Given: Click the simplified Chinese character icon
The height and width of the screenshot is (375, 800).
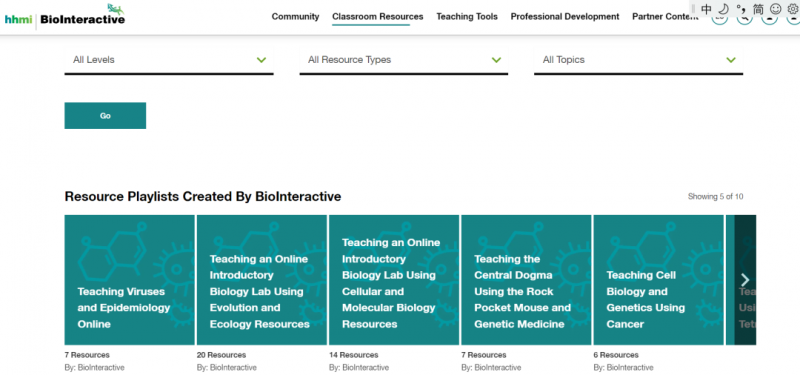Looking at the screenshot, I should [x=758, y=9].
